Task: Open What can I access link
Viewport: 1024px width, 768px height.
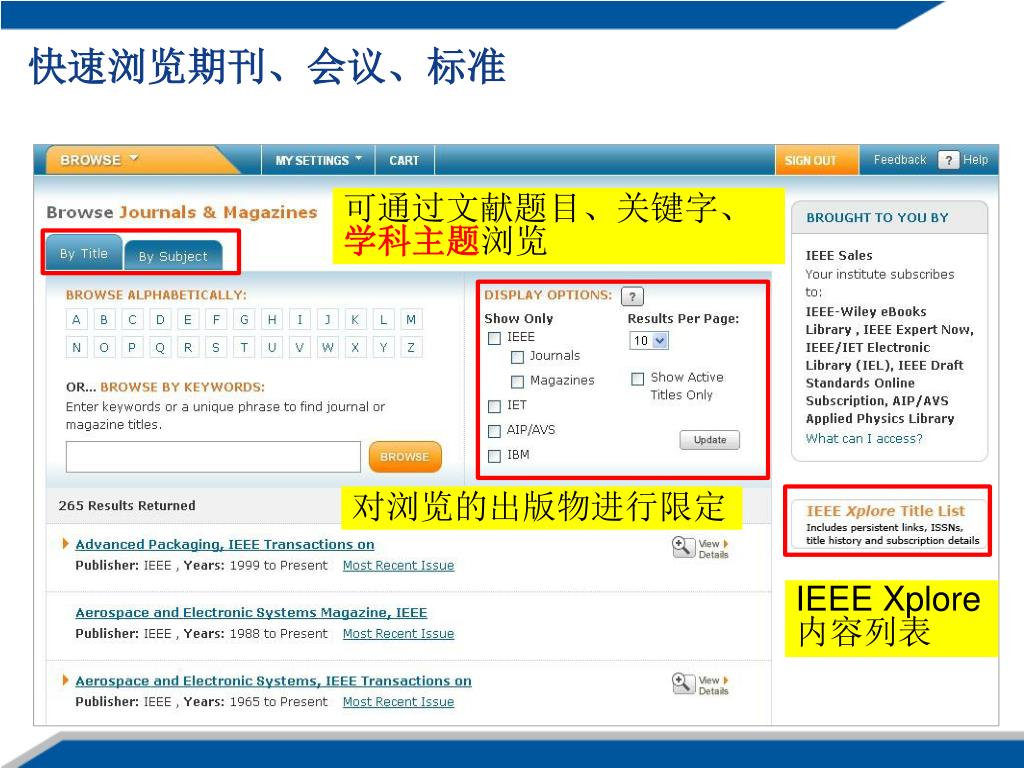Action: click(x=864, y=438)
